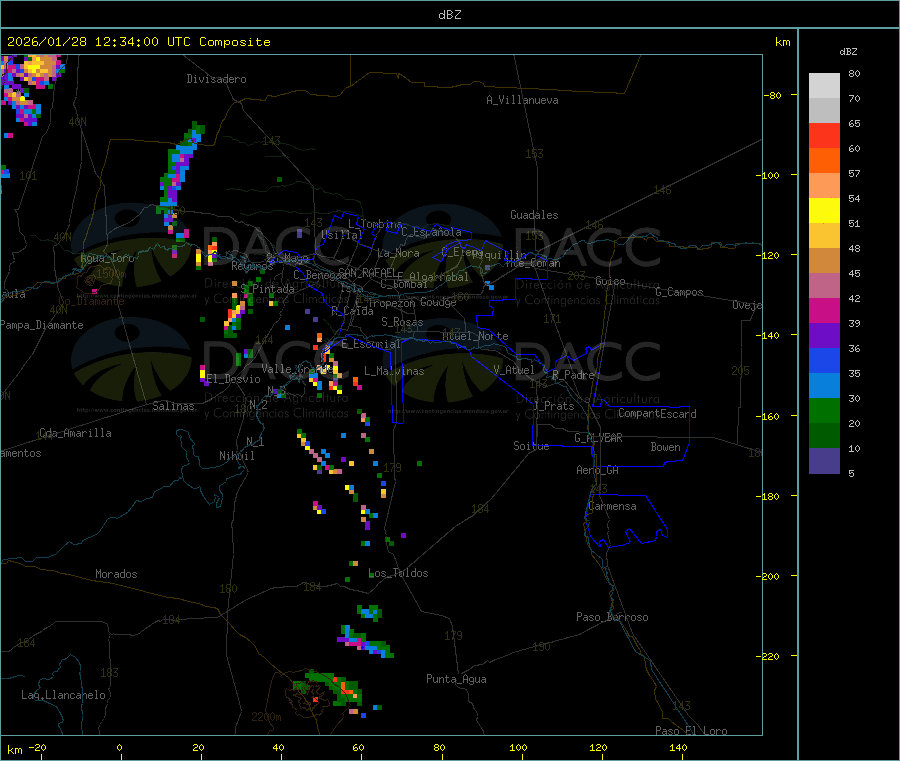Click the Nihuil label
Image resolution: width=900 pixels, height=761 pixels.
[x=237, y=456]
